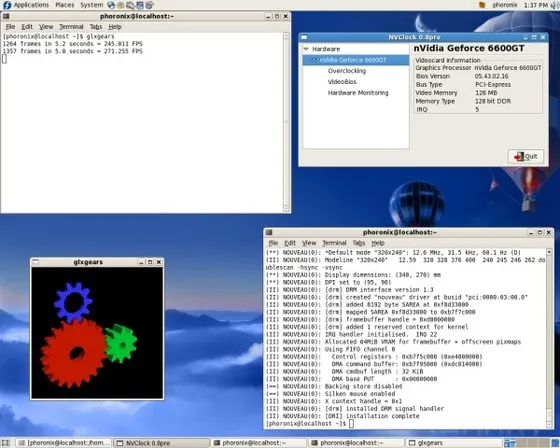Click the upper terminal's cursor line

[4, 59]
